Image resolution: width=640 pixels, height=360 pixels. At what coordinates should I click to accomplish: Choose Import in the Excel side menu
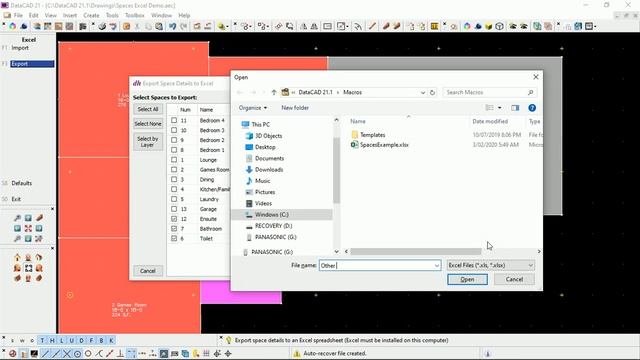point(20,48)
